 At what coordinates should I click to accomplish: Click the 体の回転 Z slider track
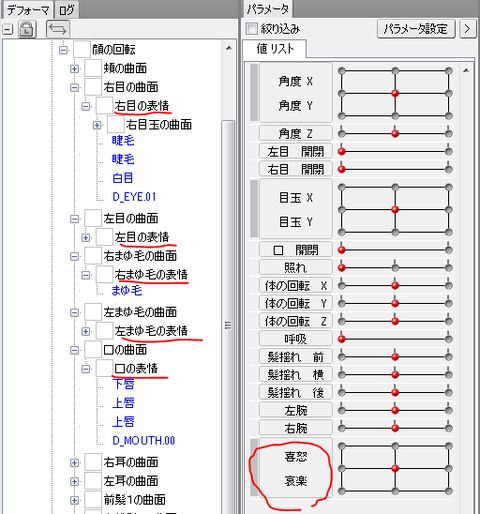click(x=395, y=321)
